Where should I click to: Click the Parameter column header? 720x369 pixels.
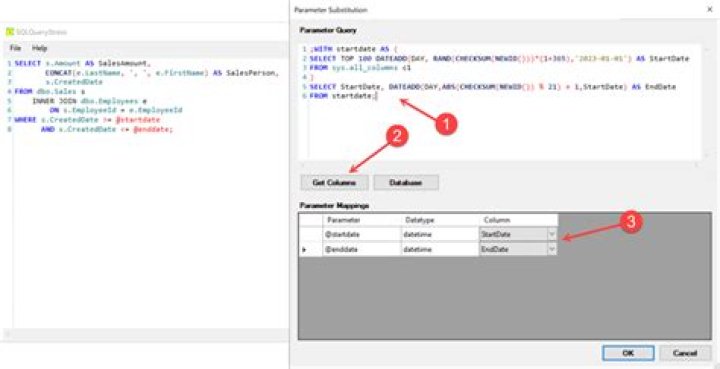361,220
